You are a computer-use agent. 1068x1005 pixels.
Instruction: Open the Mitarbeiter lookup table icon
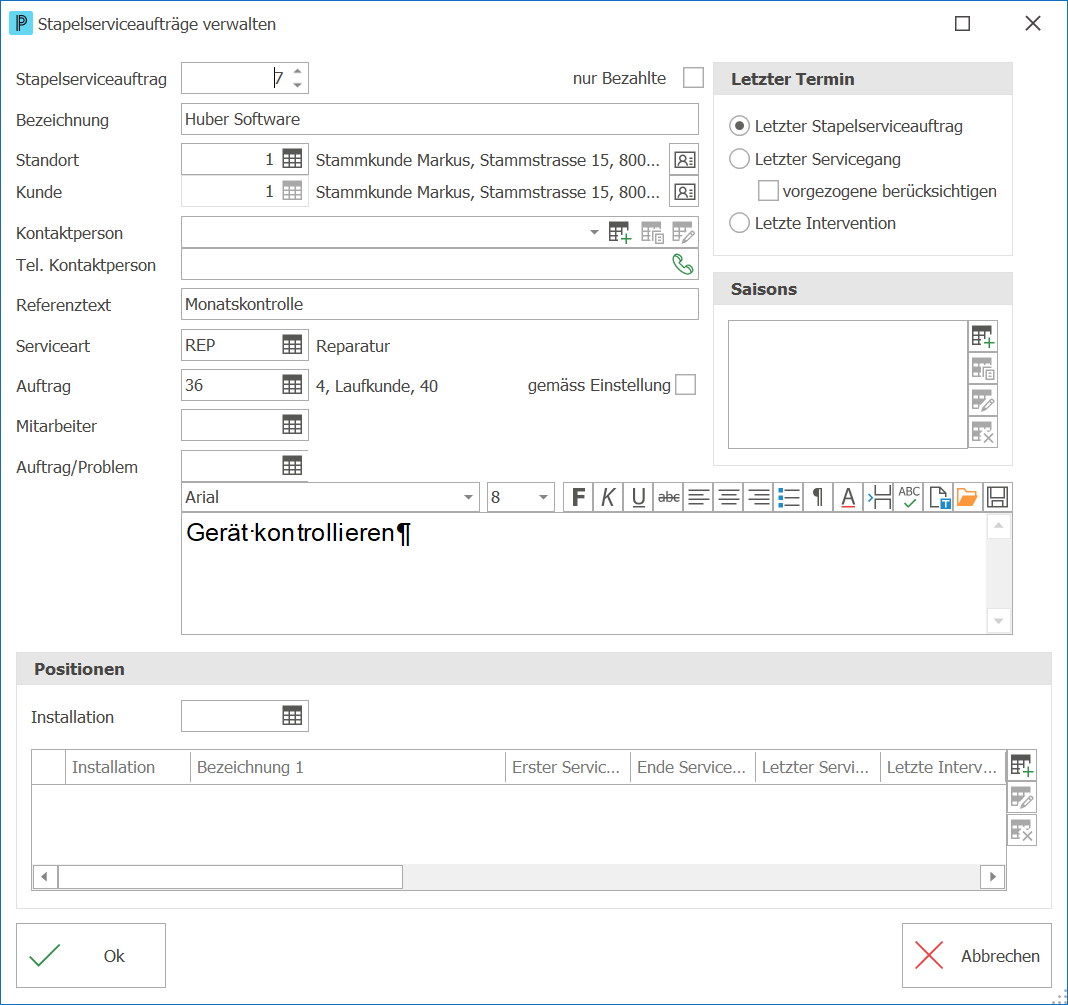292,426
